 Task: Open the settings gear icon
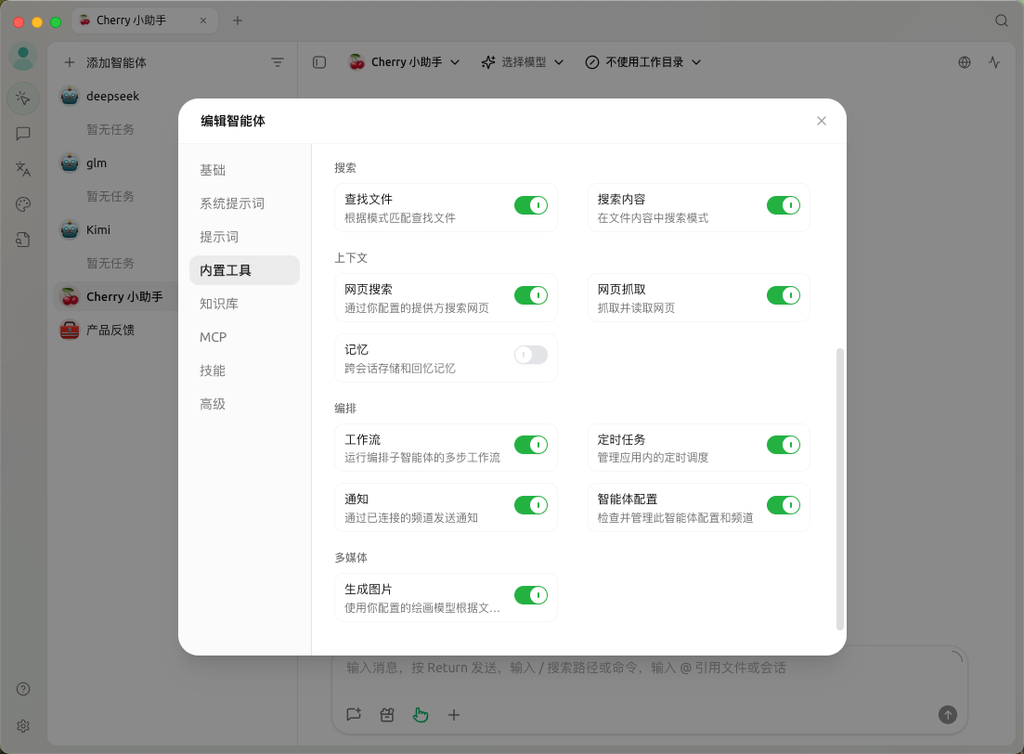tap(24, 727)
